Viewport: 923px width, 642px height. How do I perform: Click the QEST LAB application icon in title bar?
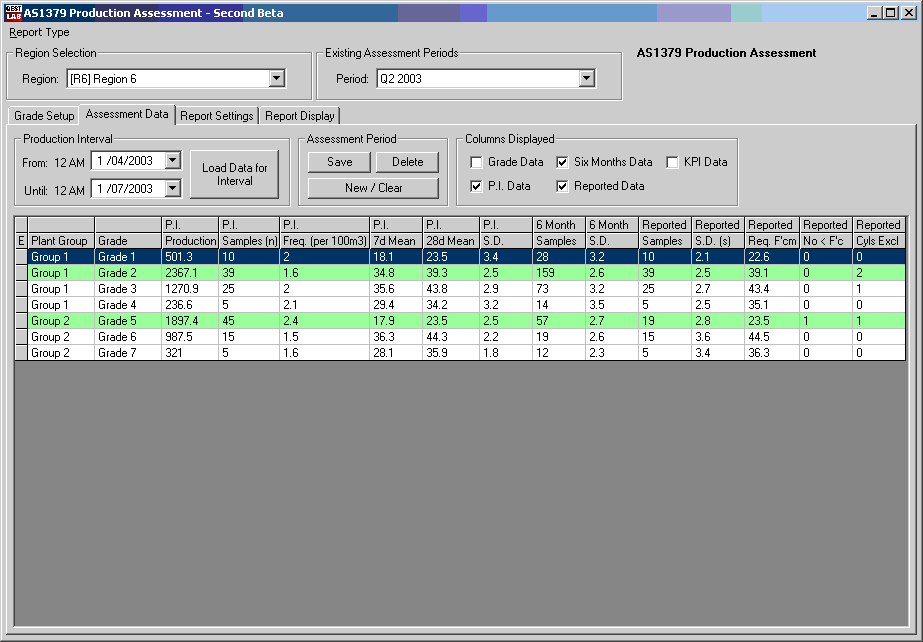[13, 13]
